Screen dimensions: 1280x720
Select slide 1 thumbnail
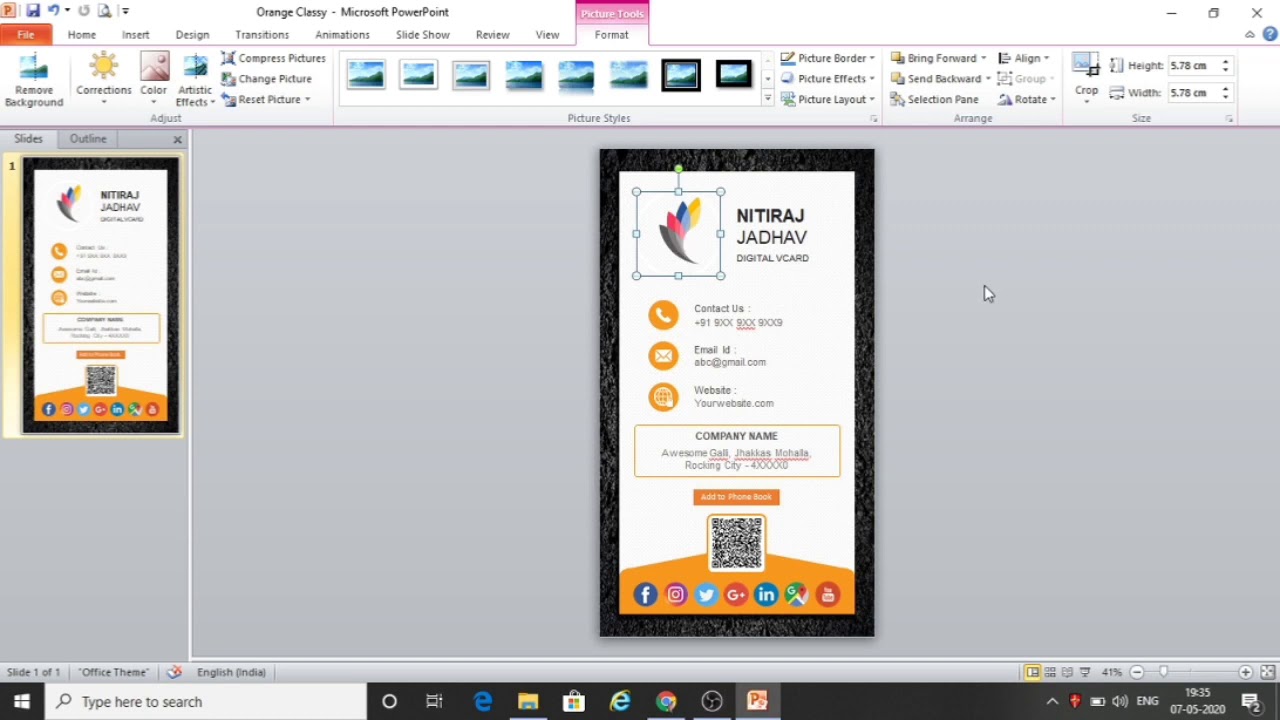(x=101, y=296)
